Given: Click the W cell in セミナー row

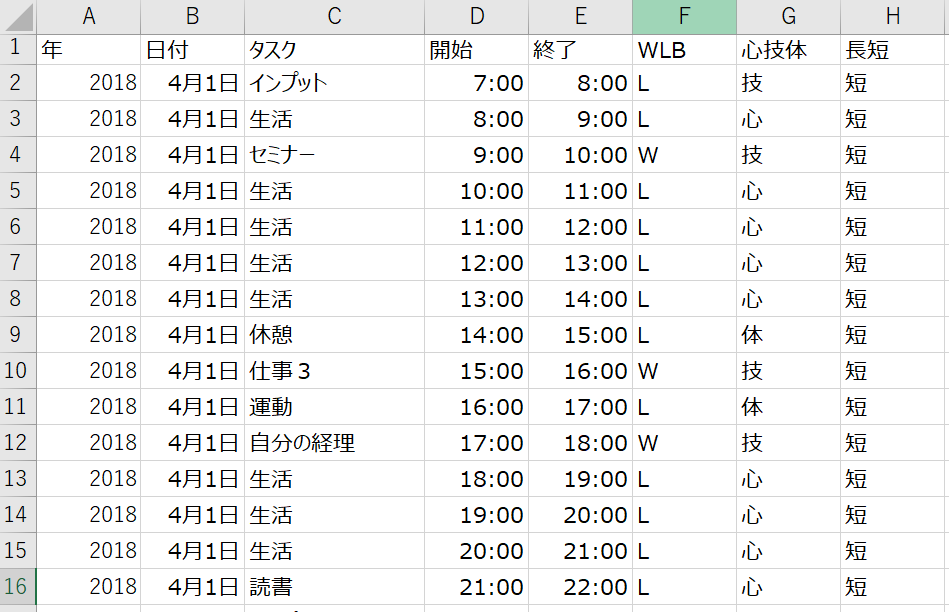Looking at the screenshot, I should 685,154.
